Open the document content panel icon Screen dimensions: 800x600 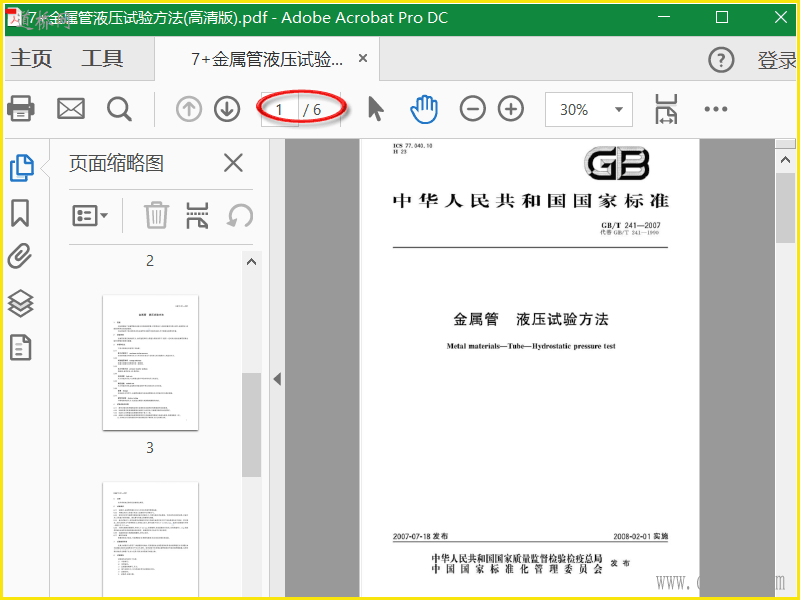tap(20, 347)
